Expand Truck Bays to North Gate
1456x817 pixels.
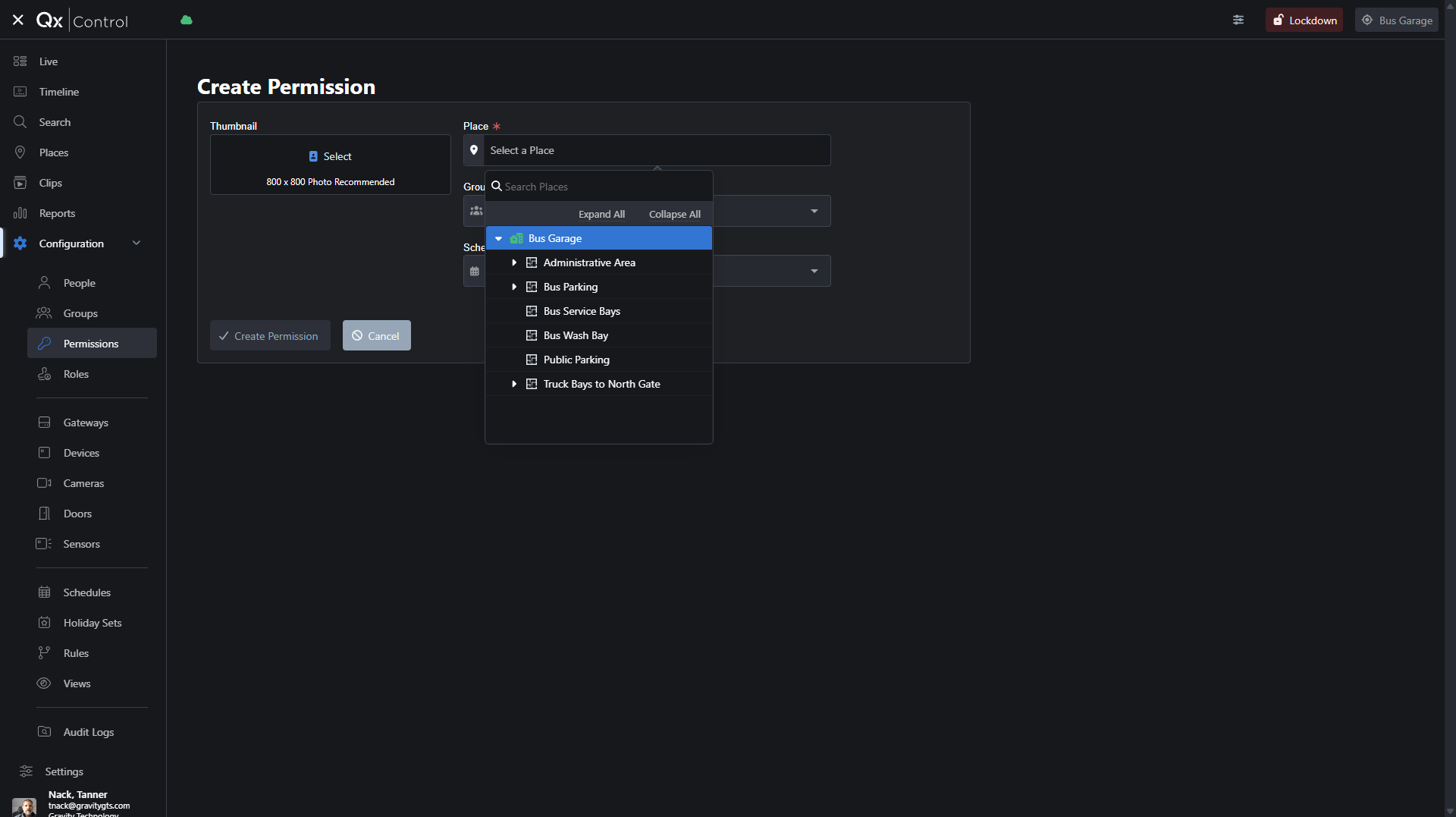tap(514, 385)
